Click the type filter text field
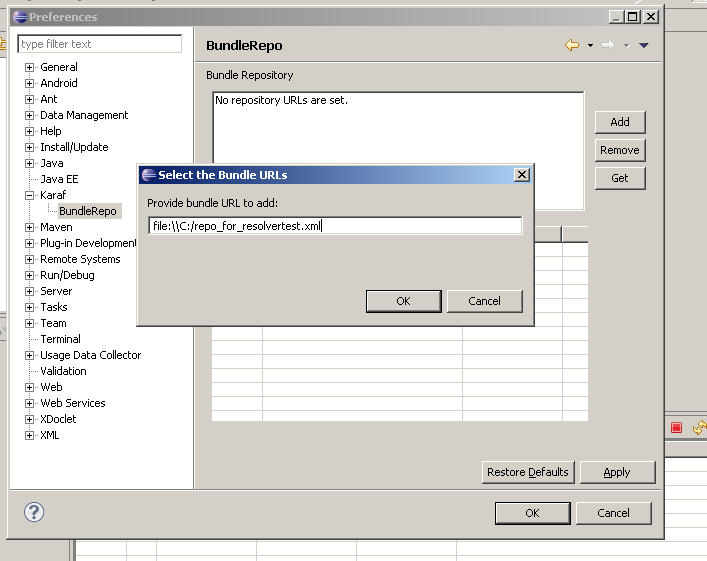This screenshot has height=561, width=707. [x=100, y=44]
